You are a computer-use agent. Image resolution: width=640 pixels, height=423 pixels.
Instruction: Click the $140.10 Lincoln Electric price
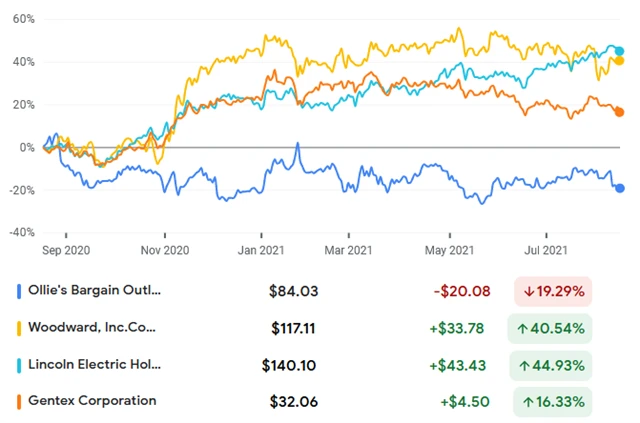tap(290, 365)
